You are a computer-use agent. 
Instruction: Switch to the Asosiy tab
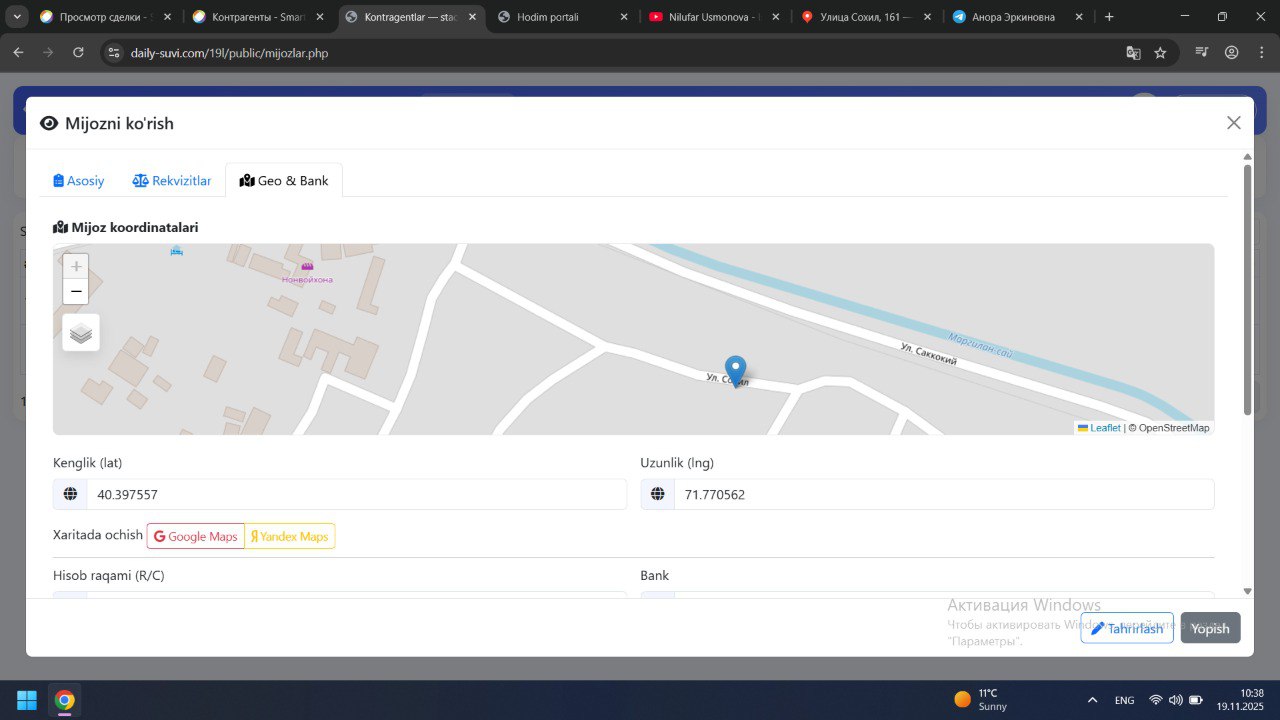[x=79, y=181]
